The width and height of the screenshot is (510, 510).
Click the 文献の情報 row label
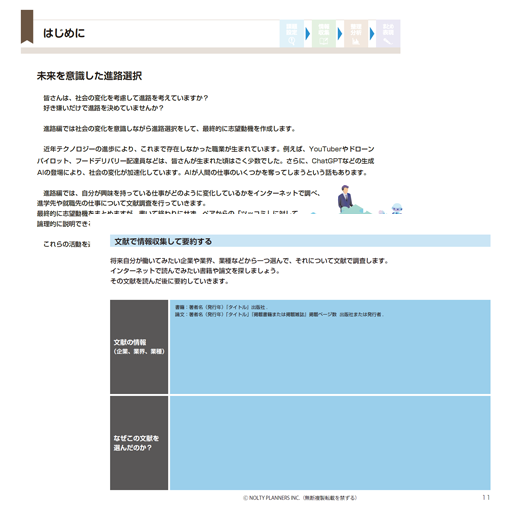tap(139, 347)
